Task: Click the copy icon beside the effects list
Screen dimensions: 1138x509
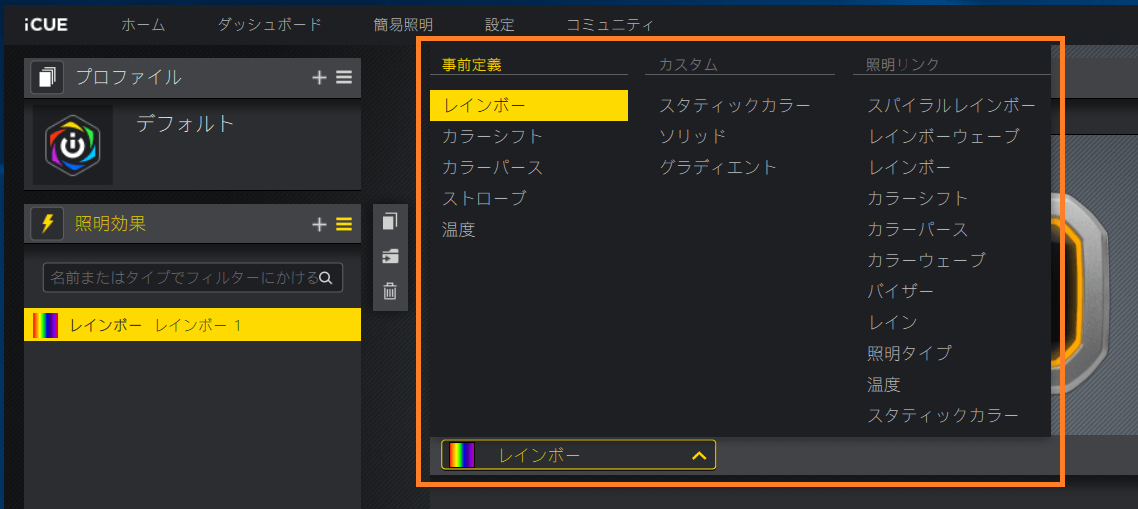Action: 390,222
